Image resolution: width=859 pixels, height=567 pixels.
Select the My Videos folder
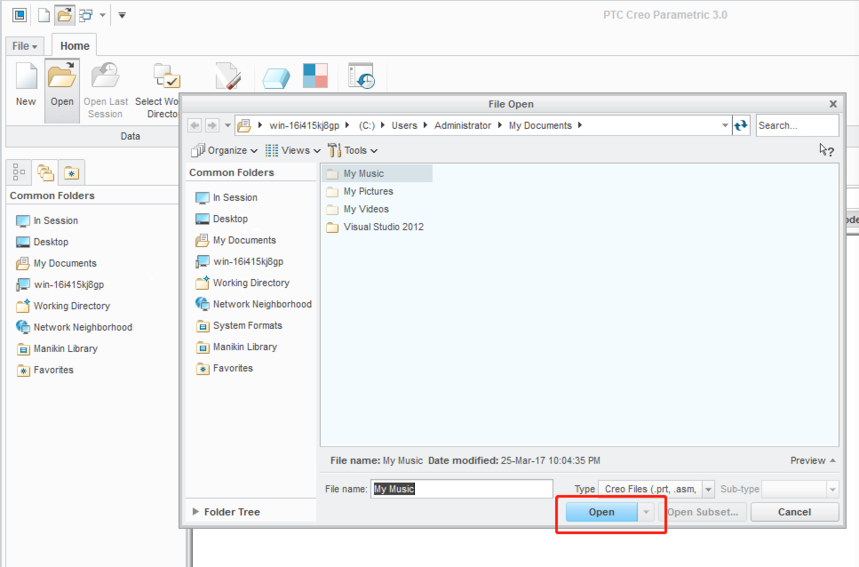click(x=358, y=209)
